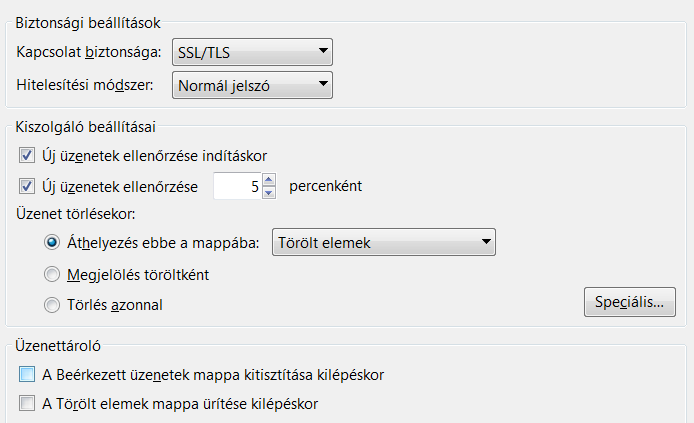Select the Megjelölés töröltként radio option

click(52, 273)
